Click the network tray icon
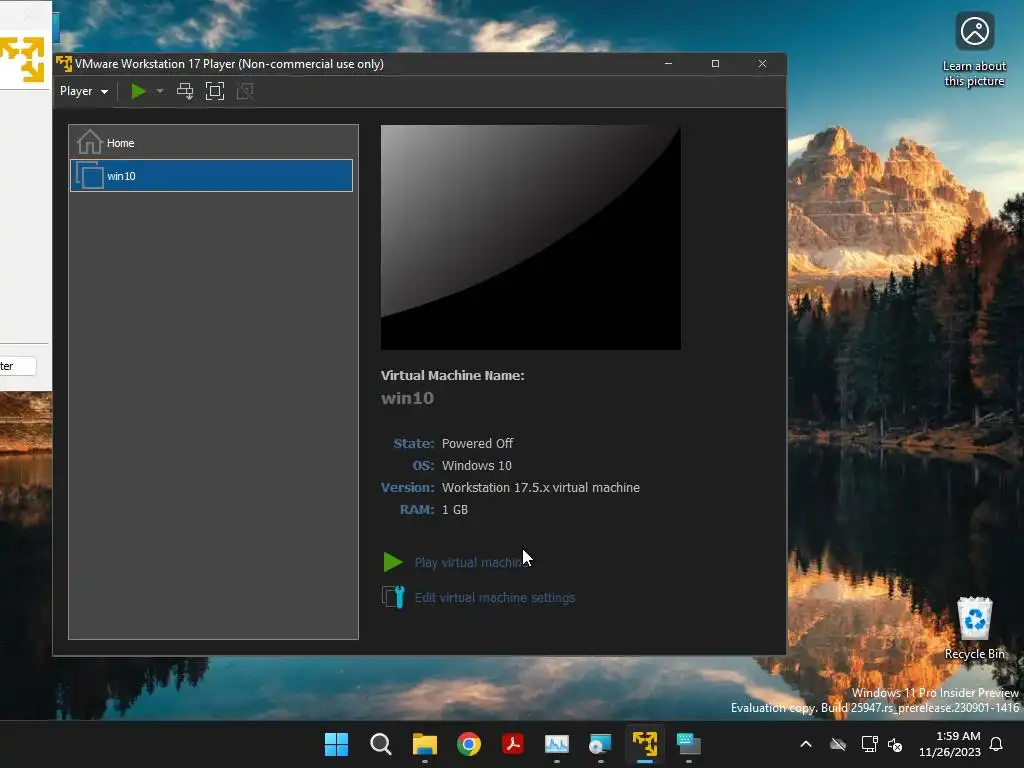Screen dimensions: 1024x768 pyautogui.click(x=869, y=744)
